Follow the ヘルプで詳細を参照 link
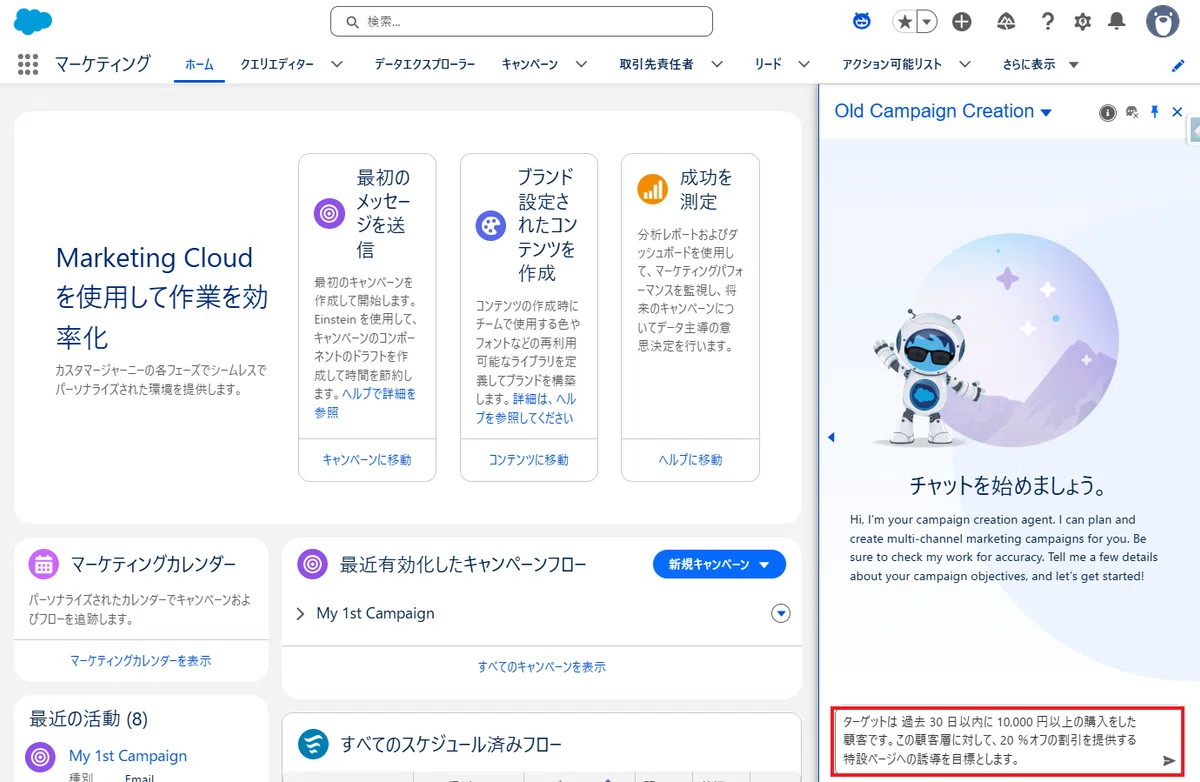This screenshot has height=782, width=1200. coord(365,403)
